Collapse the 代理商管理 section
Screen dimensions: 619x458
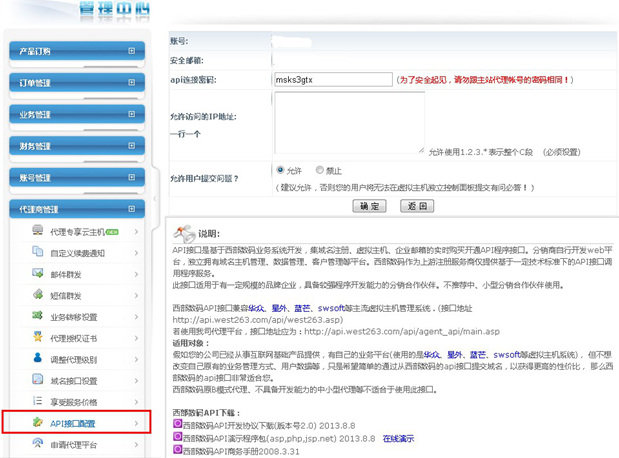tap(131, 209)
